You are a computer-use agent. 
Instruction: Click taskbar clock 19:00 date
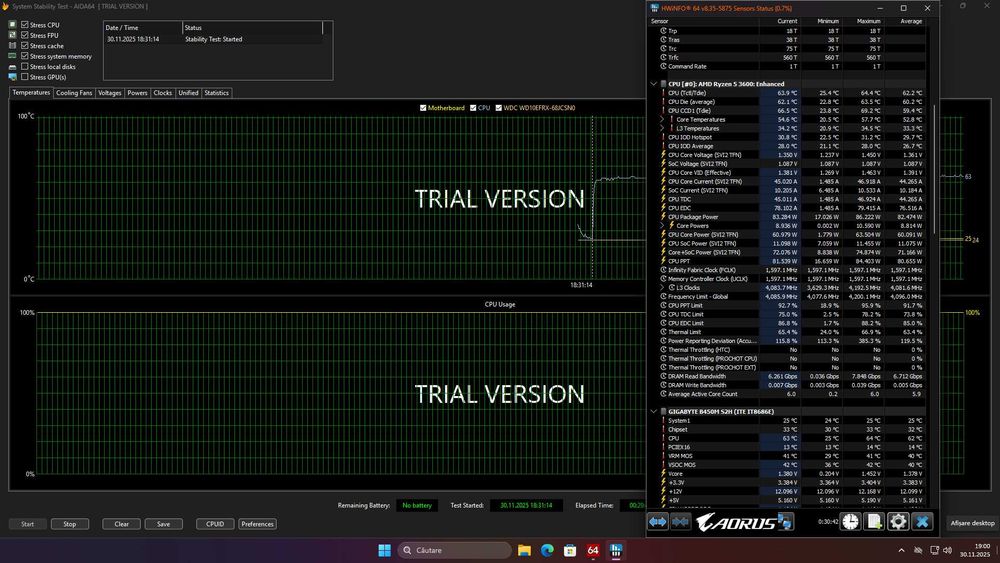point(975,550)
